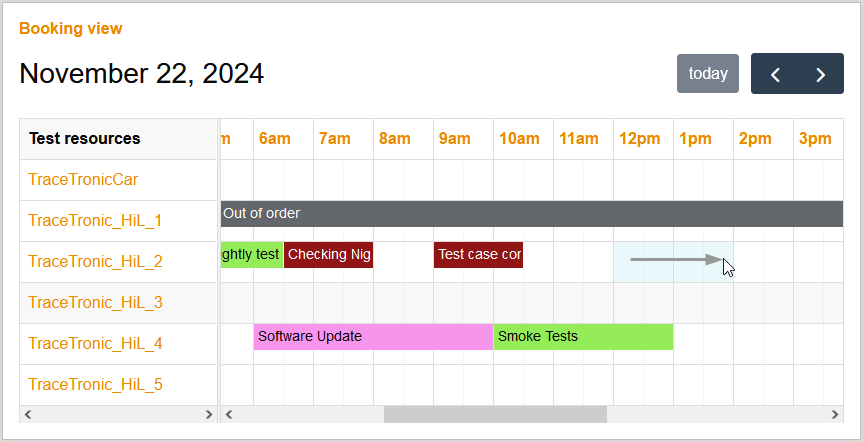Open the Out of order booking
Image resolution: width=863 pixels, height=442 pixels.
[x=531, y=213]
